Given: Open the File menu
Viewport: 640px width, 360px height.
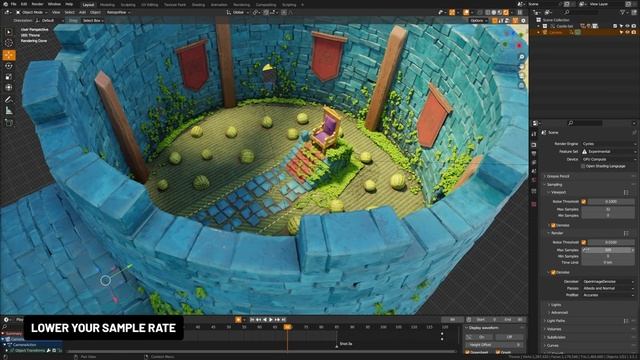Looking at the screenshot, I should [x=13, y=4].
